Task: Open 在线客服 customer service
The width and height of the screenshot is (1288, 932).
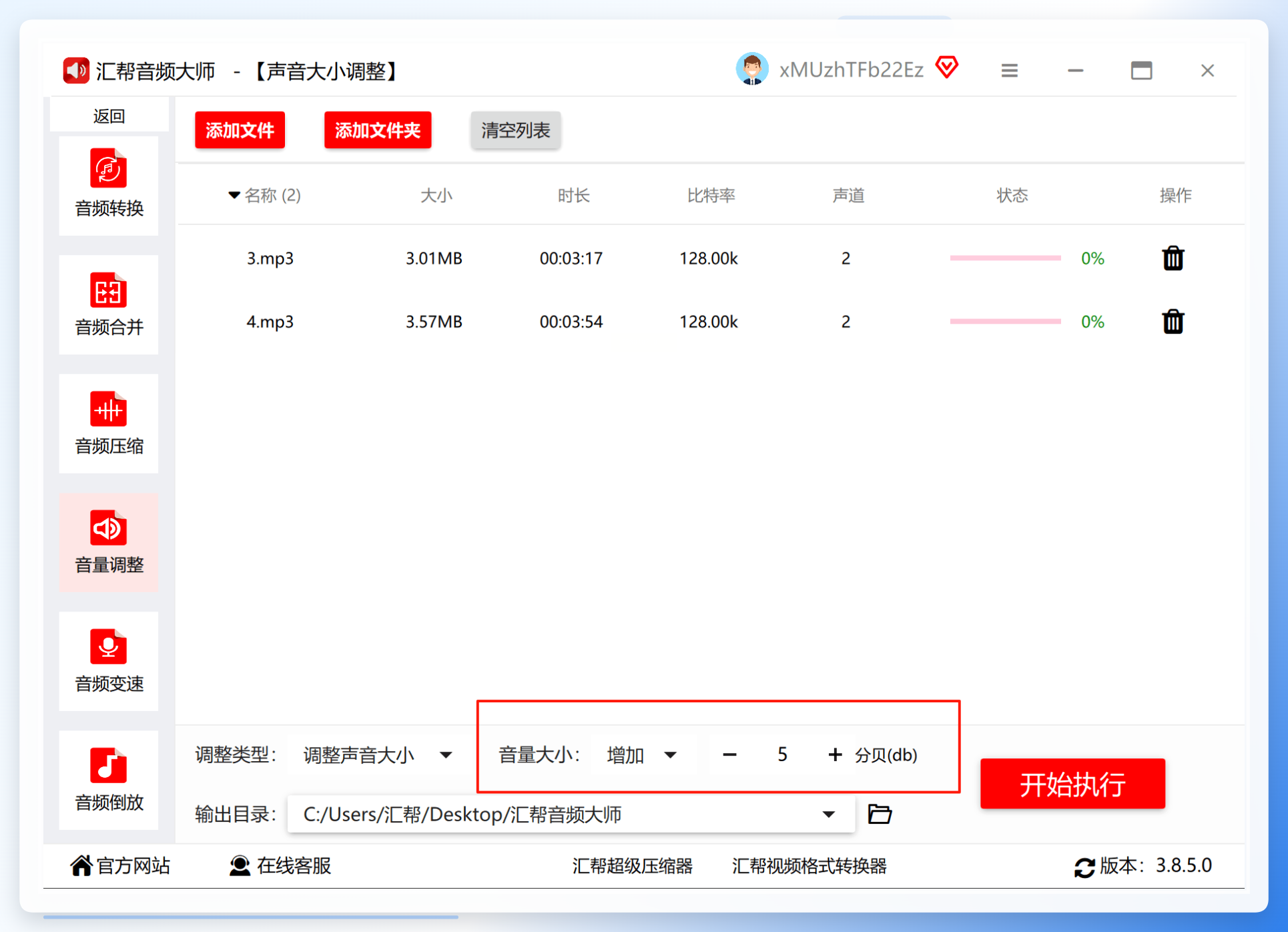Action: [x=280, y=866]
